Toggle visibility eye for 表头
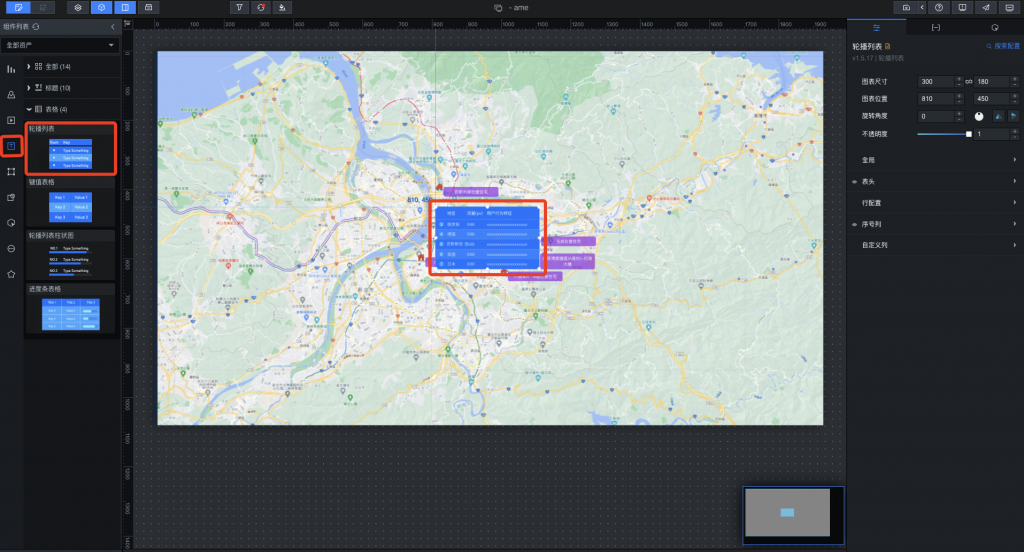This screenshot has width=1024, height=552. click(x=854, y=182)
